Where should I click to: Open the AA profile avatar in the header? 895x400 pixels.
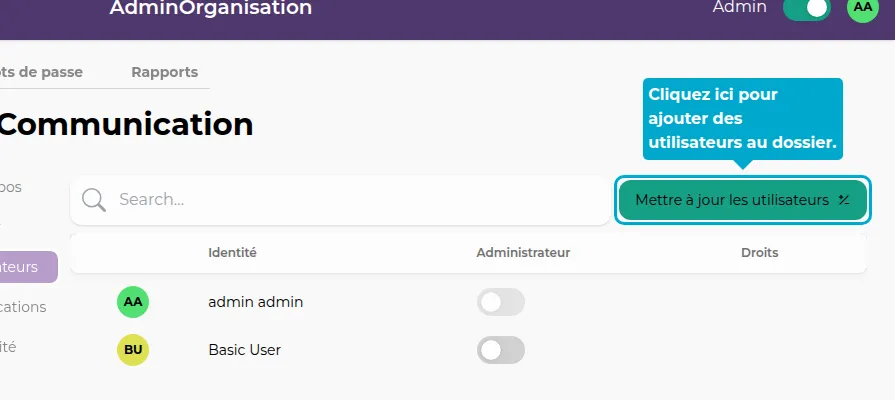pyautogui.click(x=861, y=7)
